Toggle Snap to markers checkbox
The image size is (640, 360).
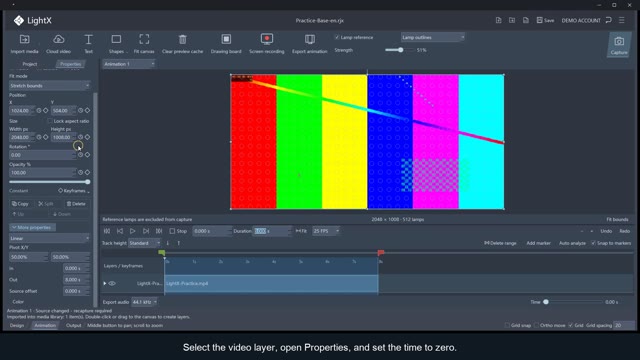point(593,243)
